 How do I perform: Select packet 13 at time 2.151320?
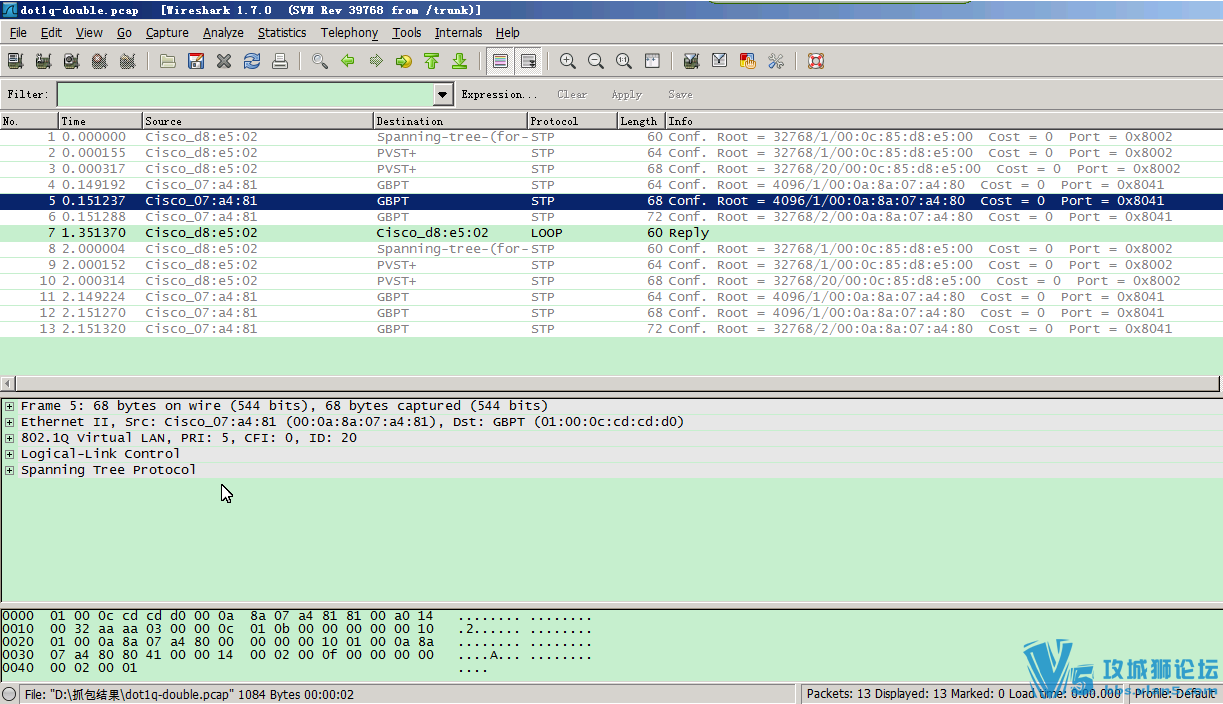pyautogui.click(x=611, y=329)
